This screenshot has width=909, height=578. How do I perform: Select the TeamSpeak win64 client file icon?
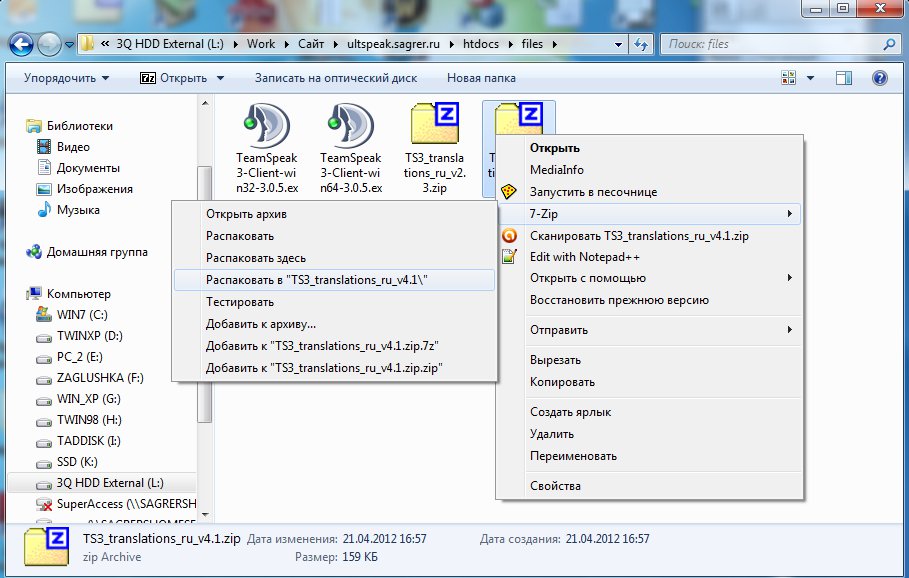(350, 127)
